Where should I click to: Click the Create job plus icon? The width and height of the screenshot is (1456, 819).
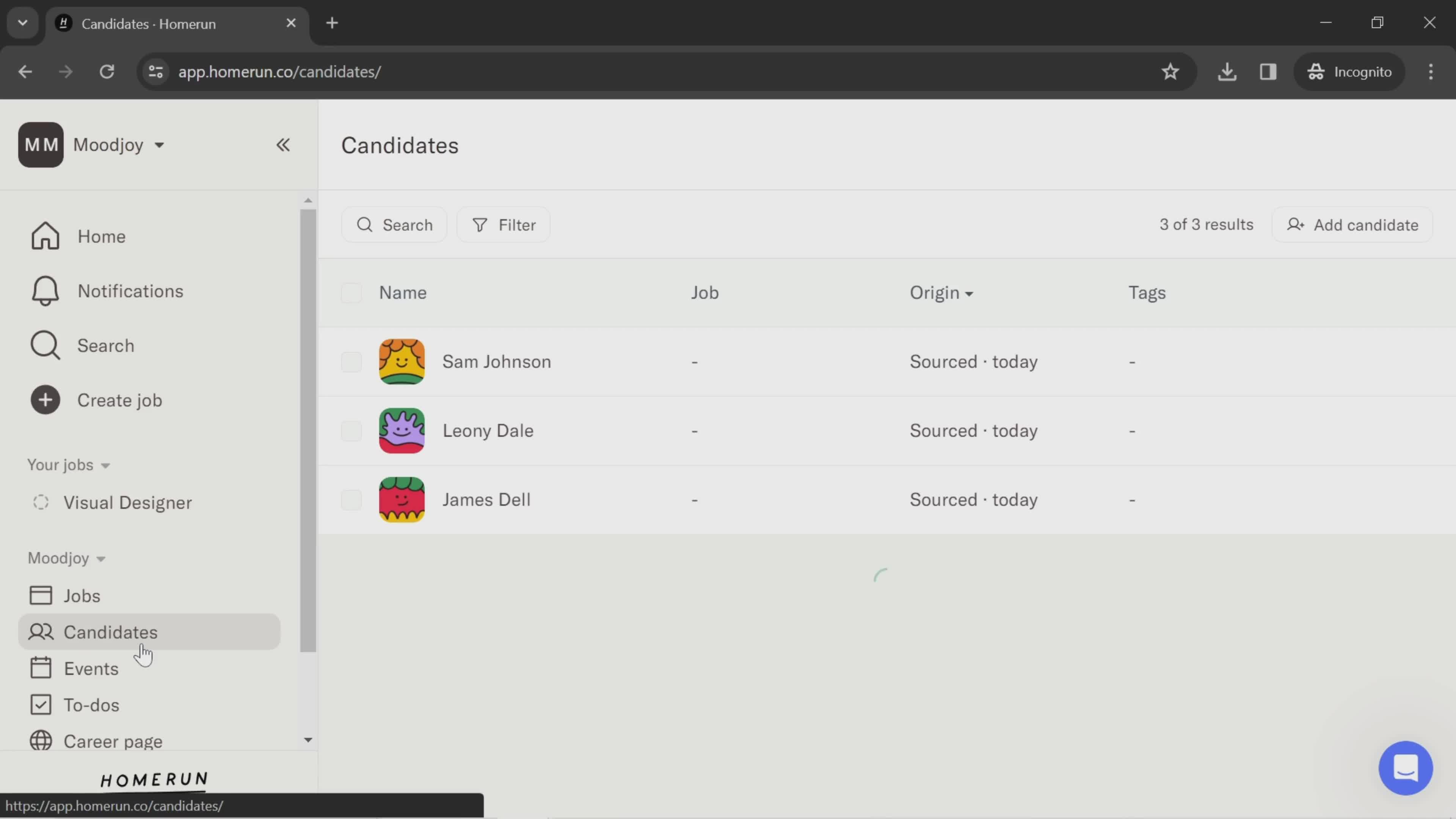click(x=45, y=400)
